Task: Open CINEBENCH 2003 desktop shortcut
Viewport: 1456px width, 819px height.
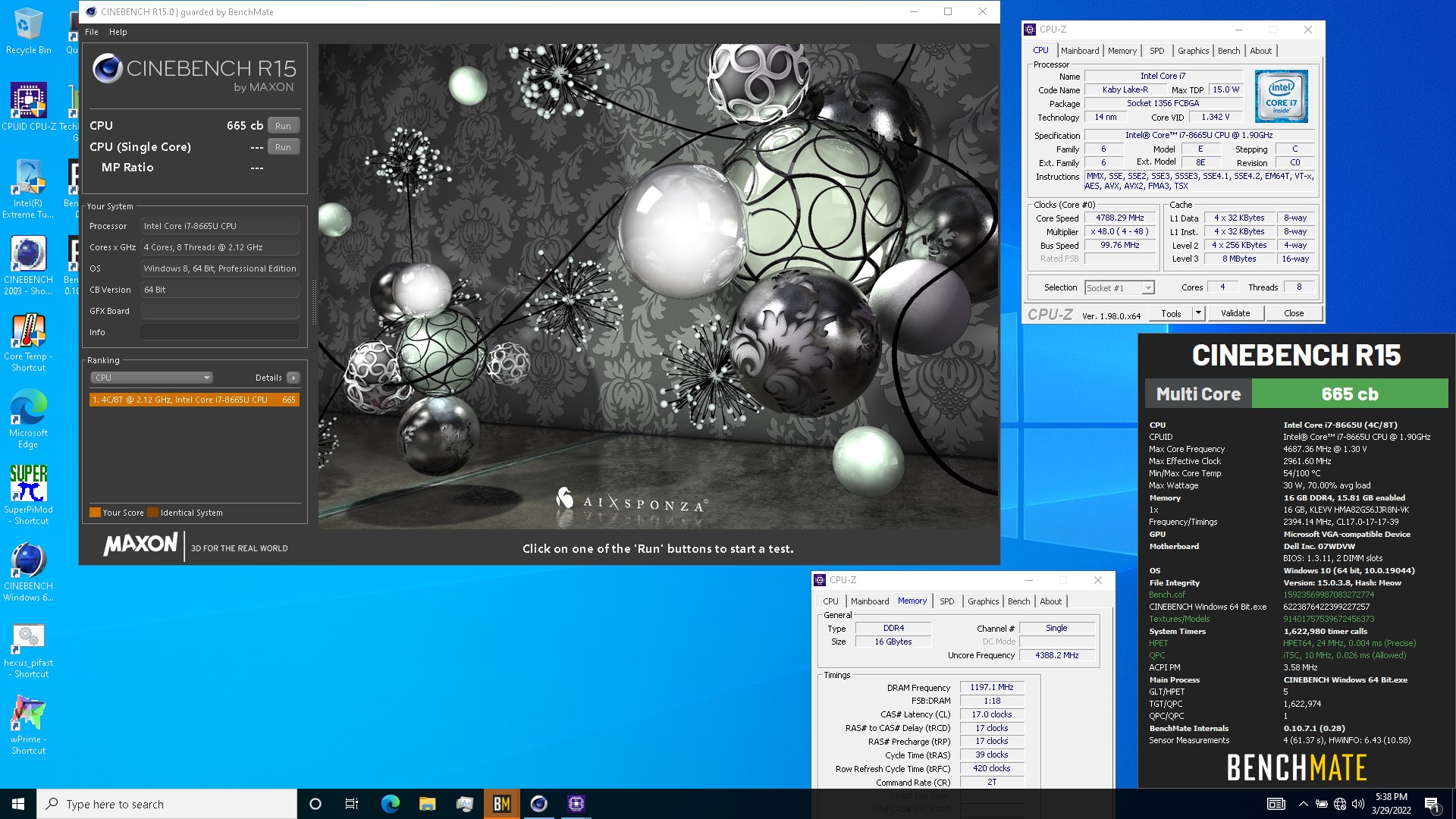Action: (x=28, y=265)
